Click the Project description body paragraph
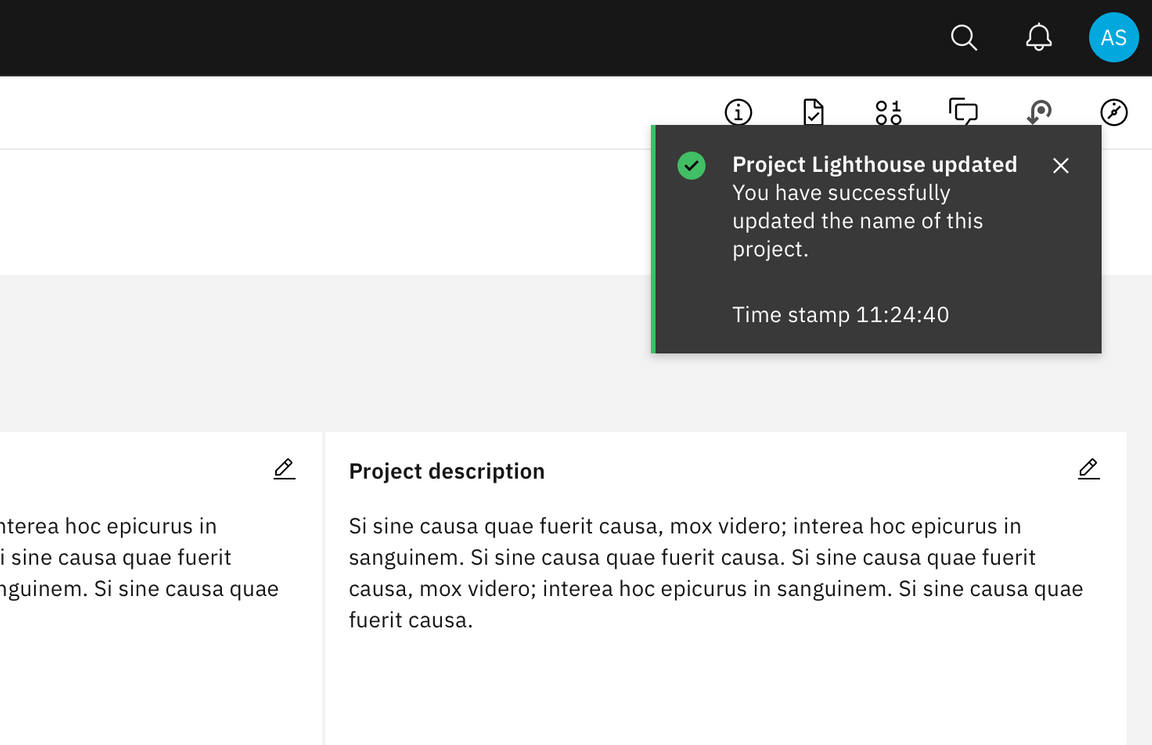 tap(716, 573)
